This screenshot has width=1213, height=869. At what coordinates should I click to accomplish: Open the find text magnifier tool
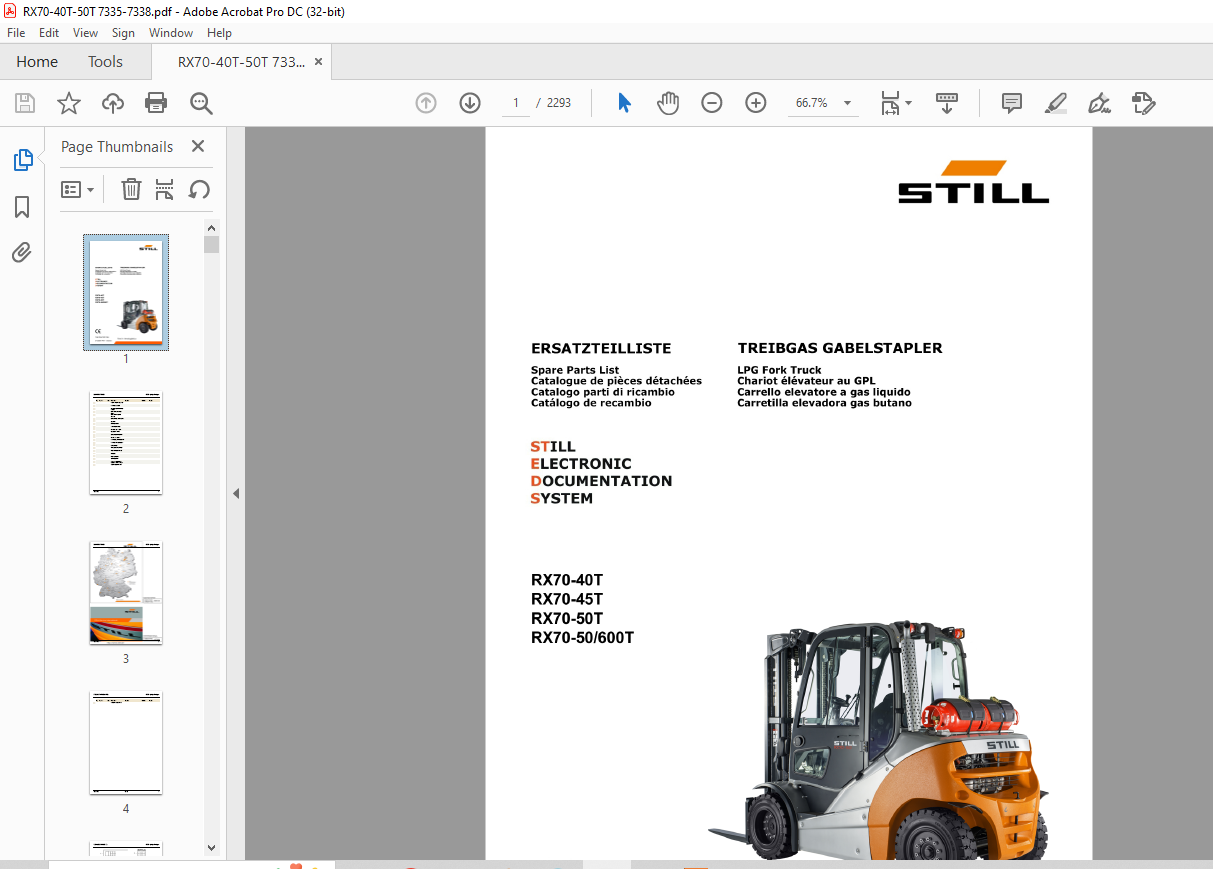tap(201, 103)
